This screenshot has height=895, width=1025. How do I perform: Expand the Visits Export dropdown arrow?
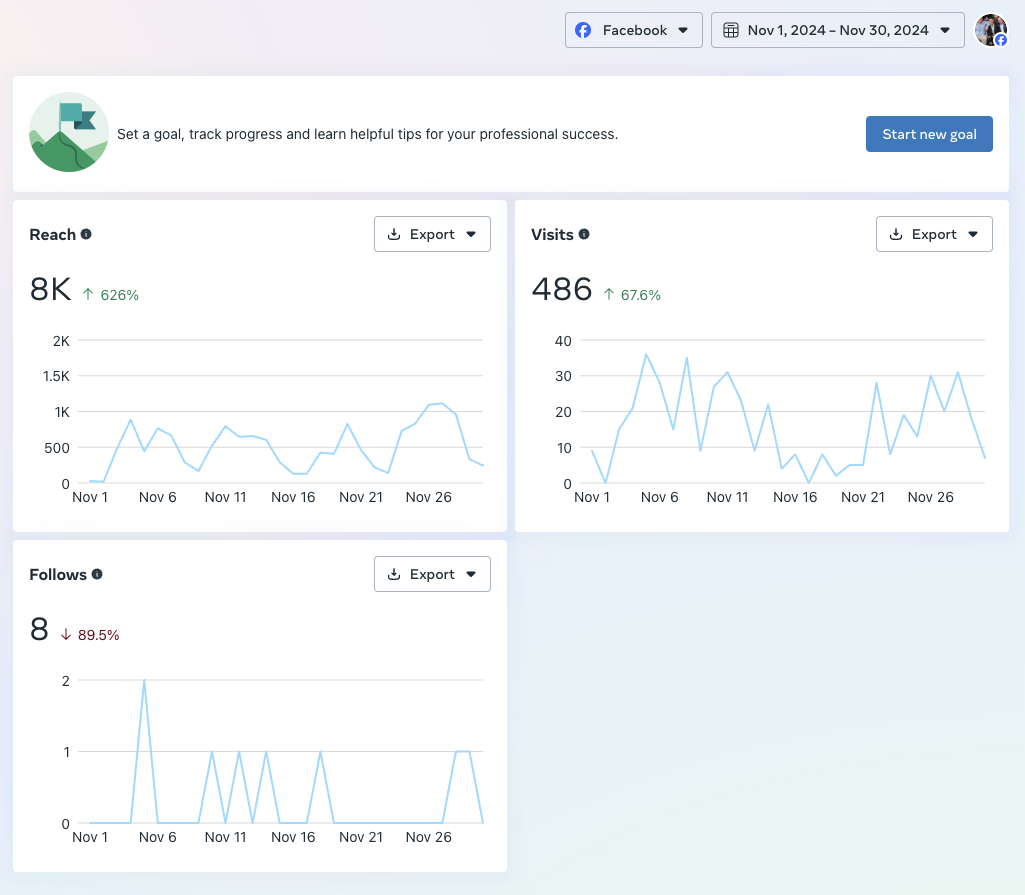973,234
